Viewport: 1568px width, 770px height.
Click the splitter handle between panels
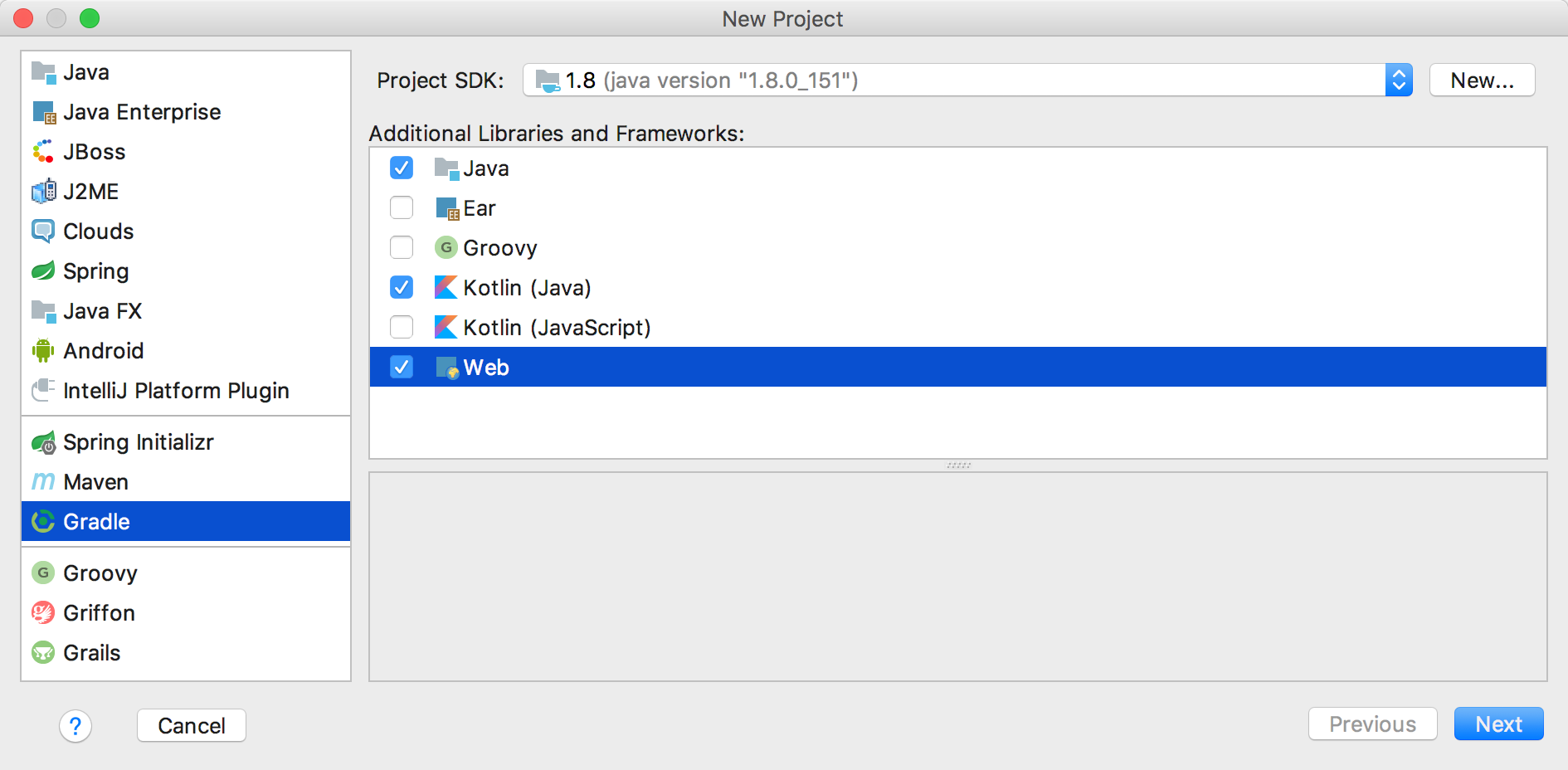[x=958, y=465]
